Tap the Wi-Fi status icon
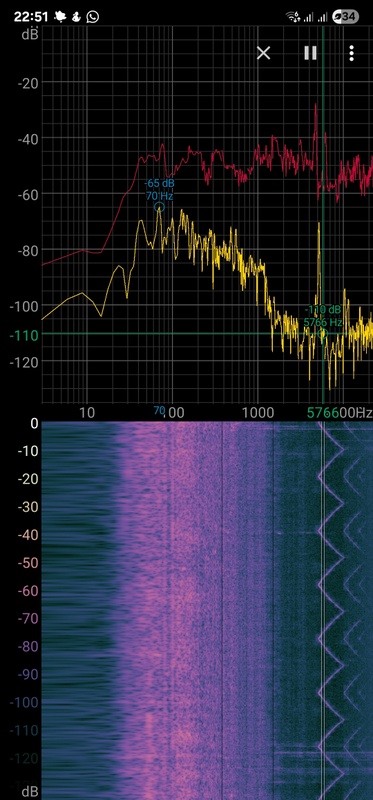The height and width of the screenshot is (800, 373). coord(293,17)
